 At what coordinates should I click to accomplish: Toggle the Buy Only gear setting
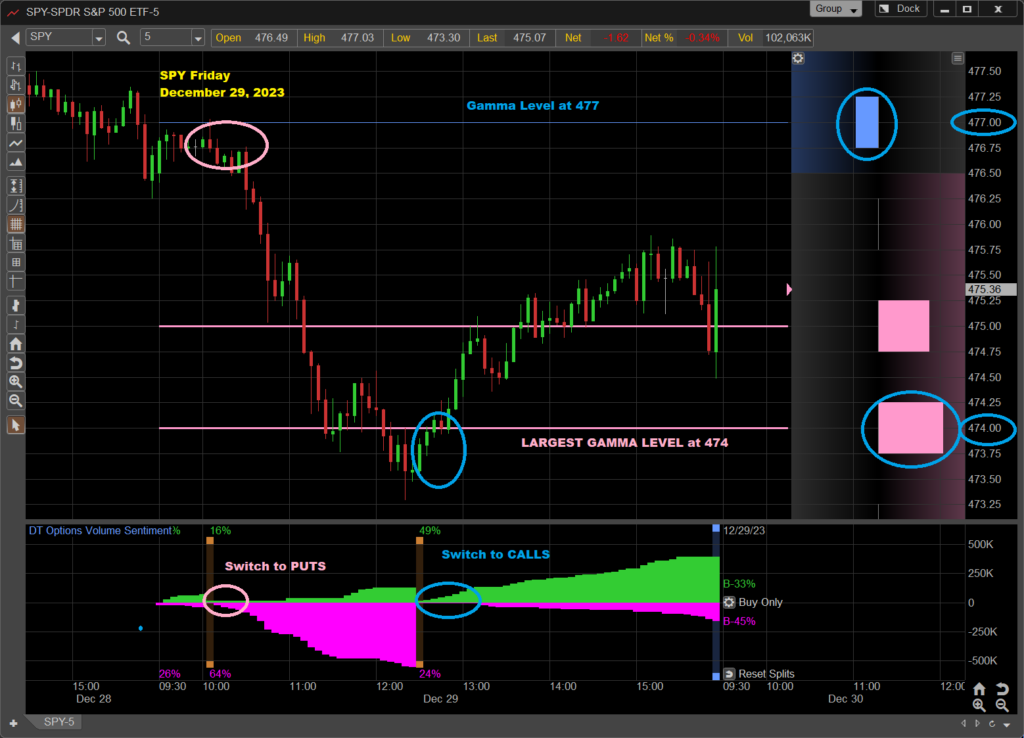coord(729,602)
